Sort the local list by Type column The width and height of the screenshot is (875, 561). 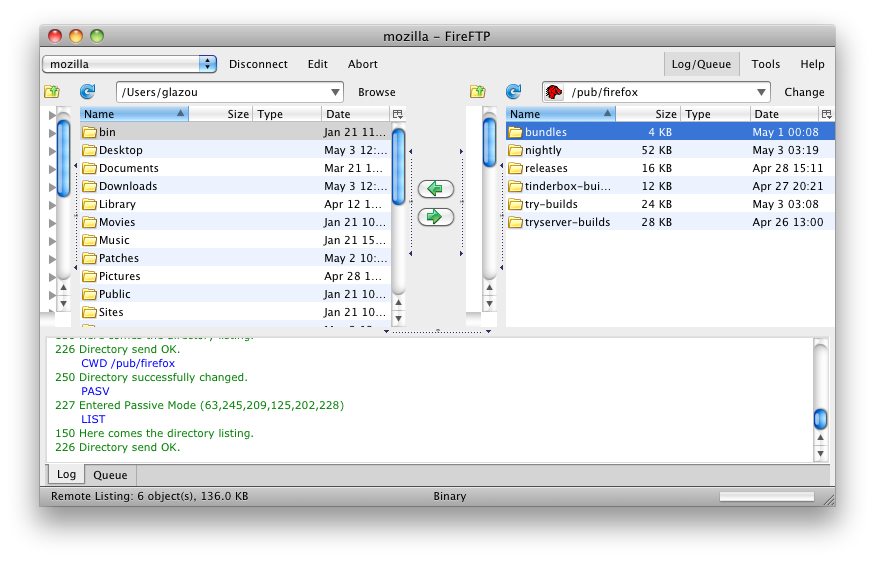pos(287,114)
